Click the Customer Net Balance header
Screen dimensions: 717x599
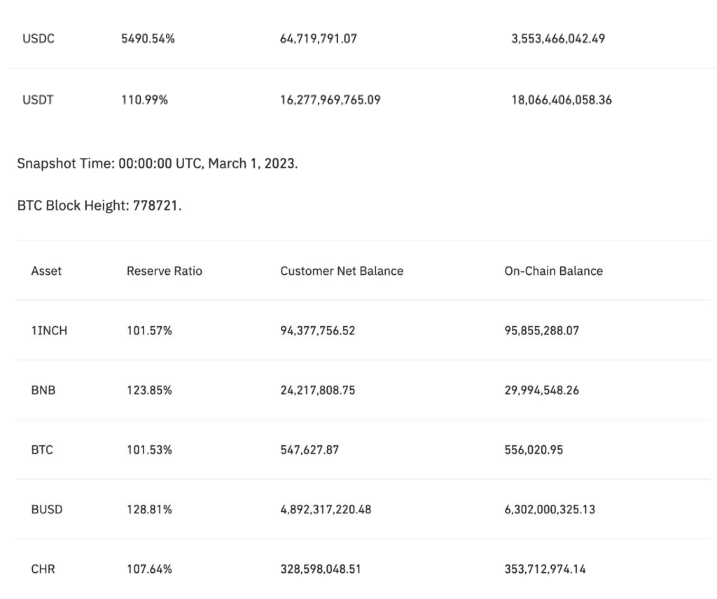point(341,271)
